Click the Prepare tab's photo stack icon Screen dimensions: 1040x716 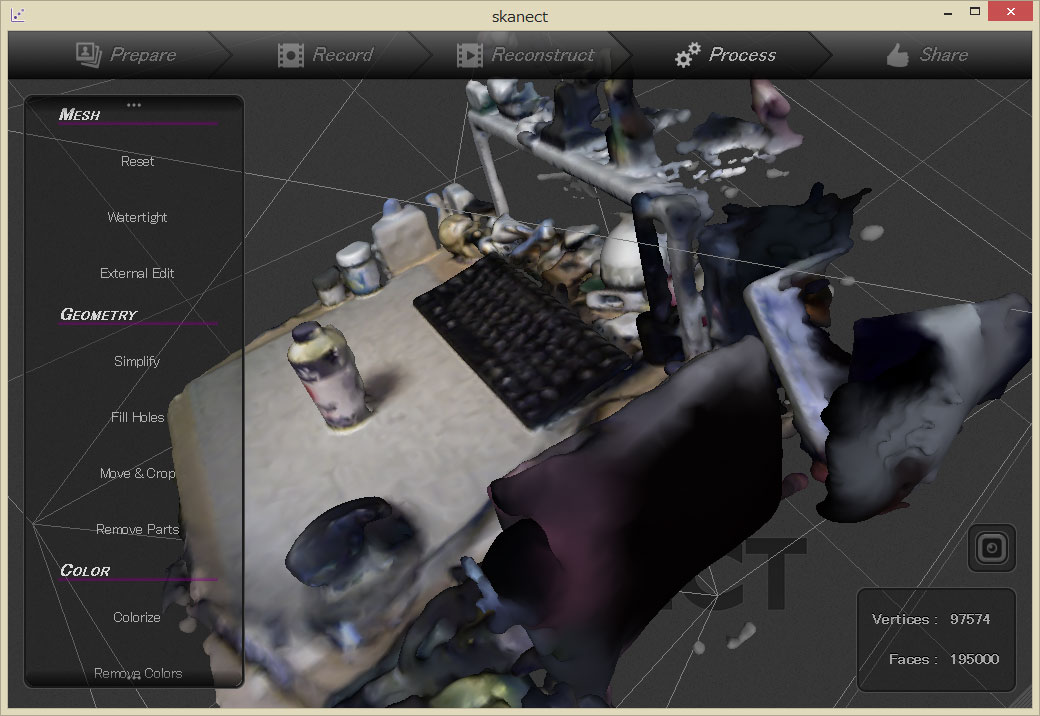coord(89,54)
